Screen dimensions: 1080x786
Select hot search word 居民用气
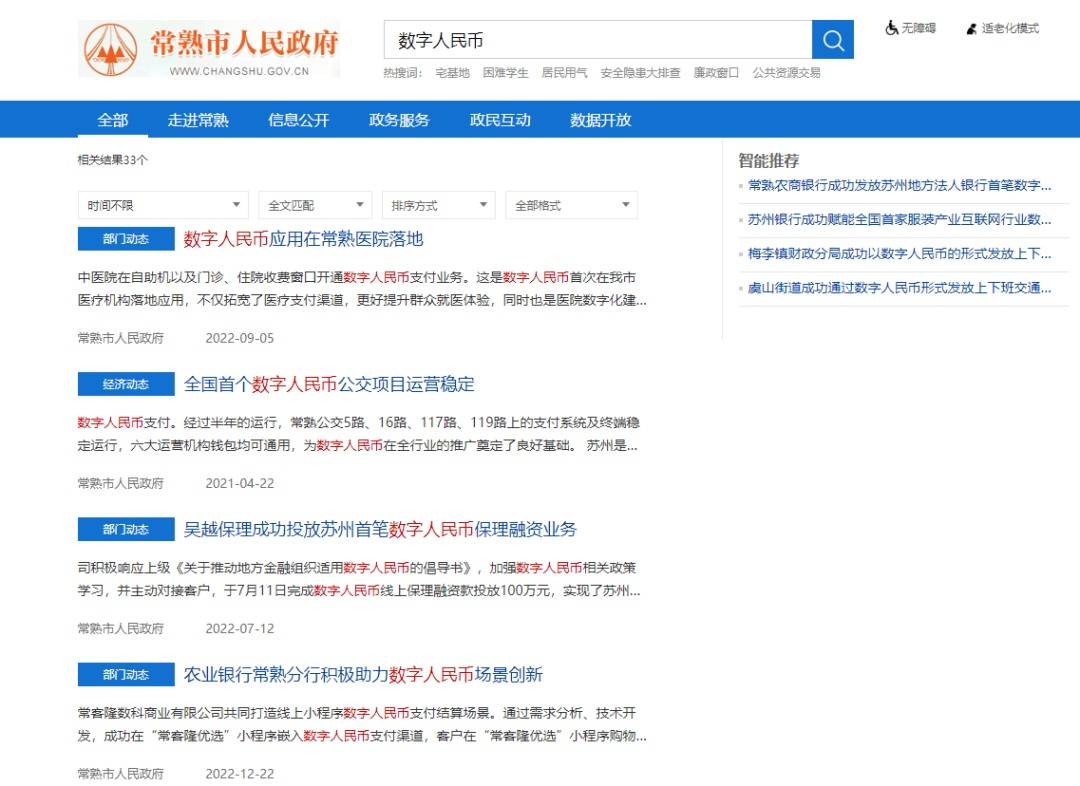click(x=564, y=73)
